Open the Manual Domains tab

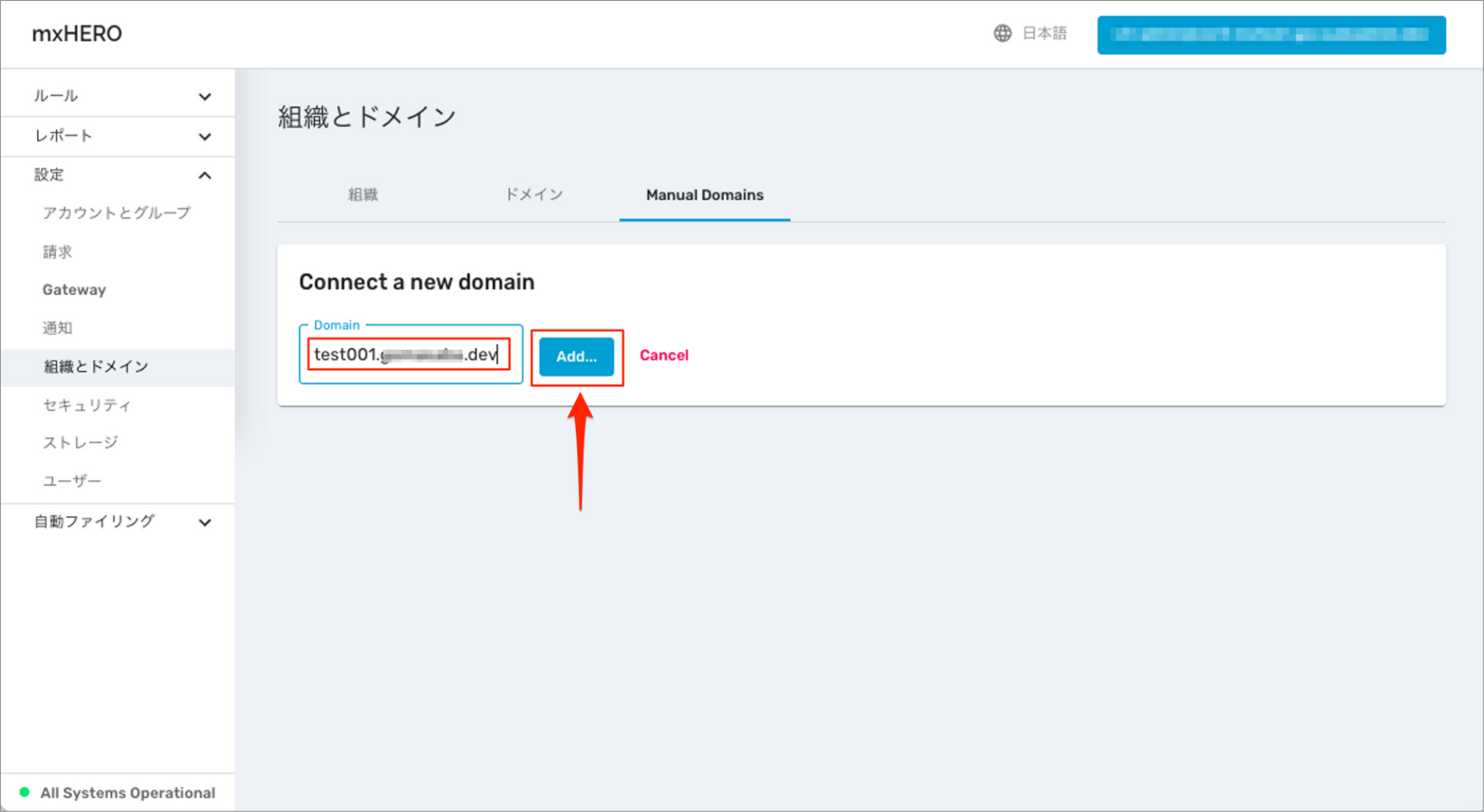click(704, 195)
